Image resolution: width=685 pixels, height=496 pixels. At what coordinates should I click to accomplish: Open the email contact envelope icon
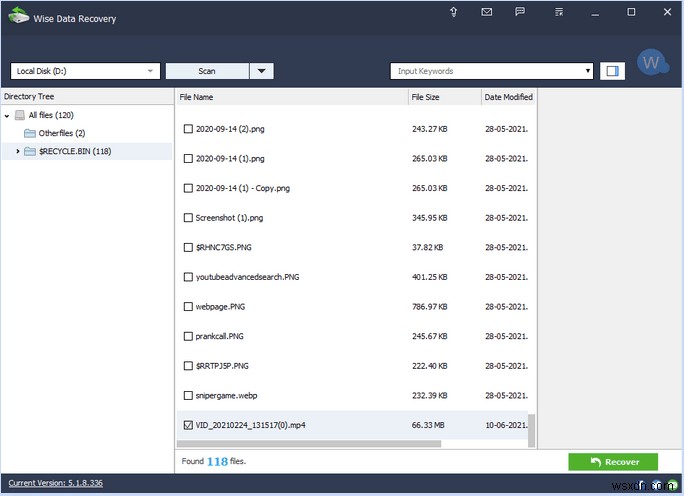pyautogui.click(x=487, y=12)
